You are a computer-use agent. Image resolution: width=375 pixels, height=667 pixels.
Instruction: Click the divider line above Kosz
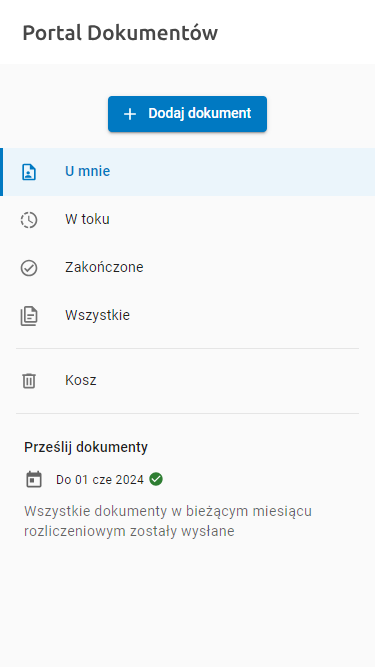click(188, 349)
